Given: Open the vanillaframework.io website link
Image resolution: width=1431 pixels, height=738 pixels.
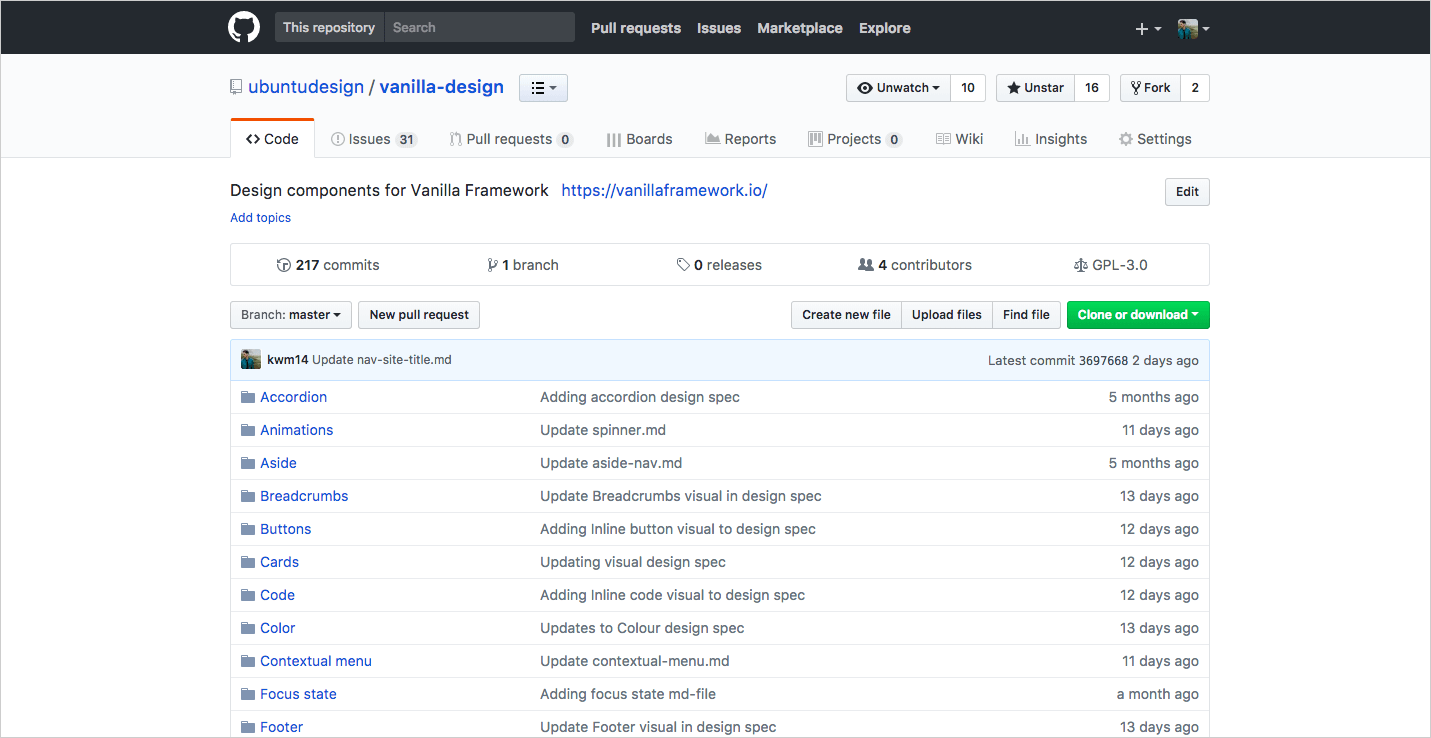Looking at the screenshot, I should click(x=664, y=190).
